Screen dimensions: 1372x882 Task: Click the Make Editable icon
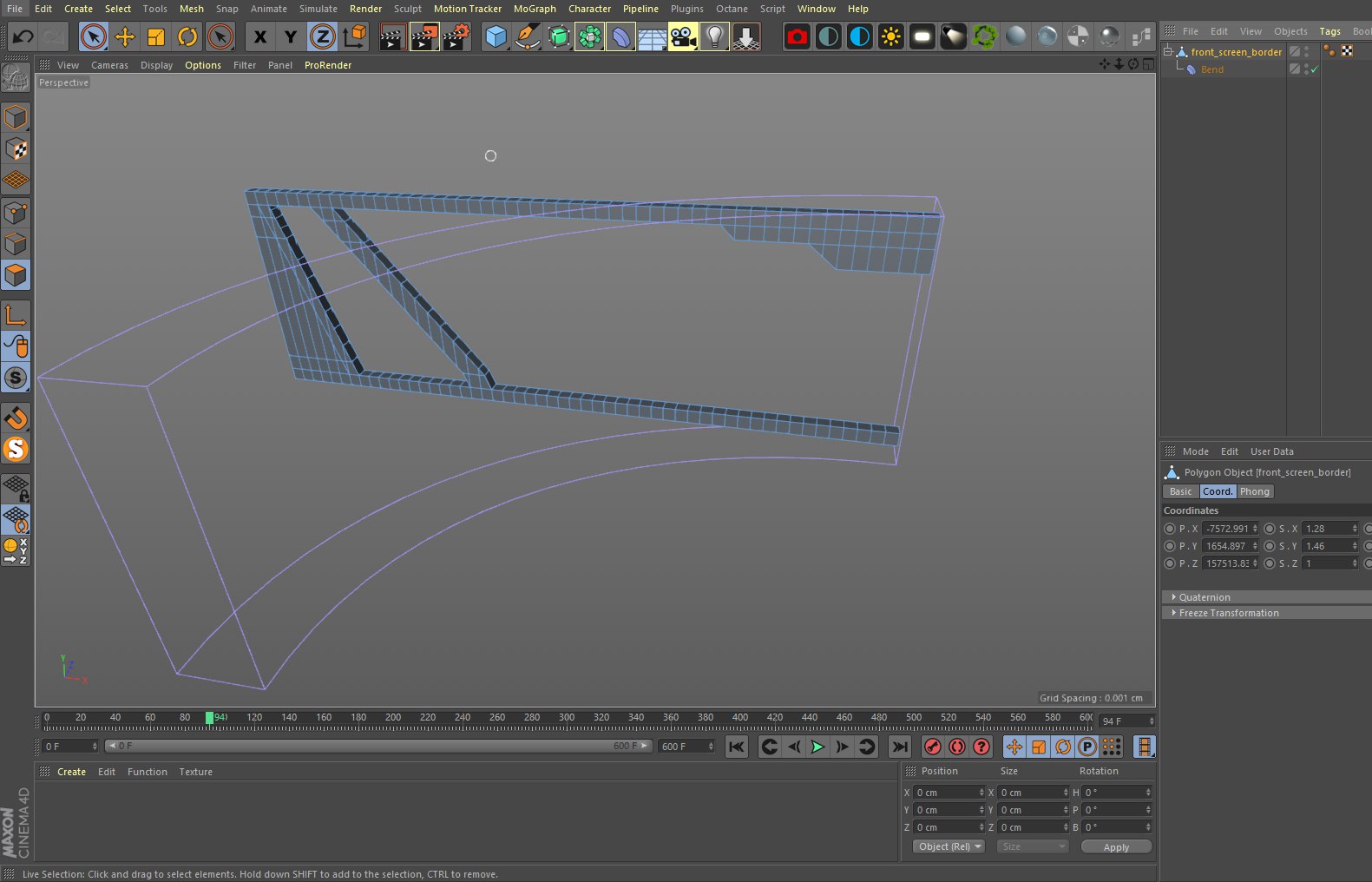(x=16, y=79)
